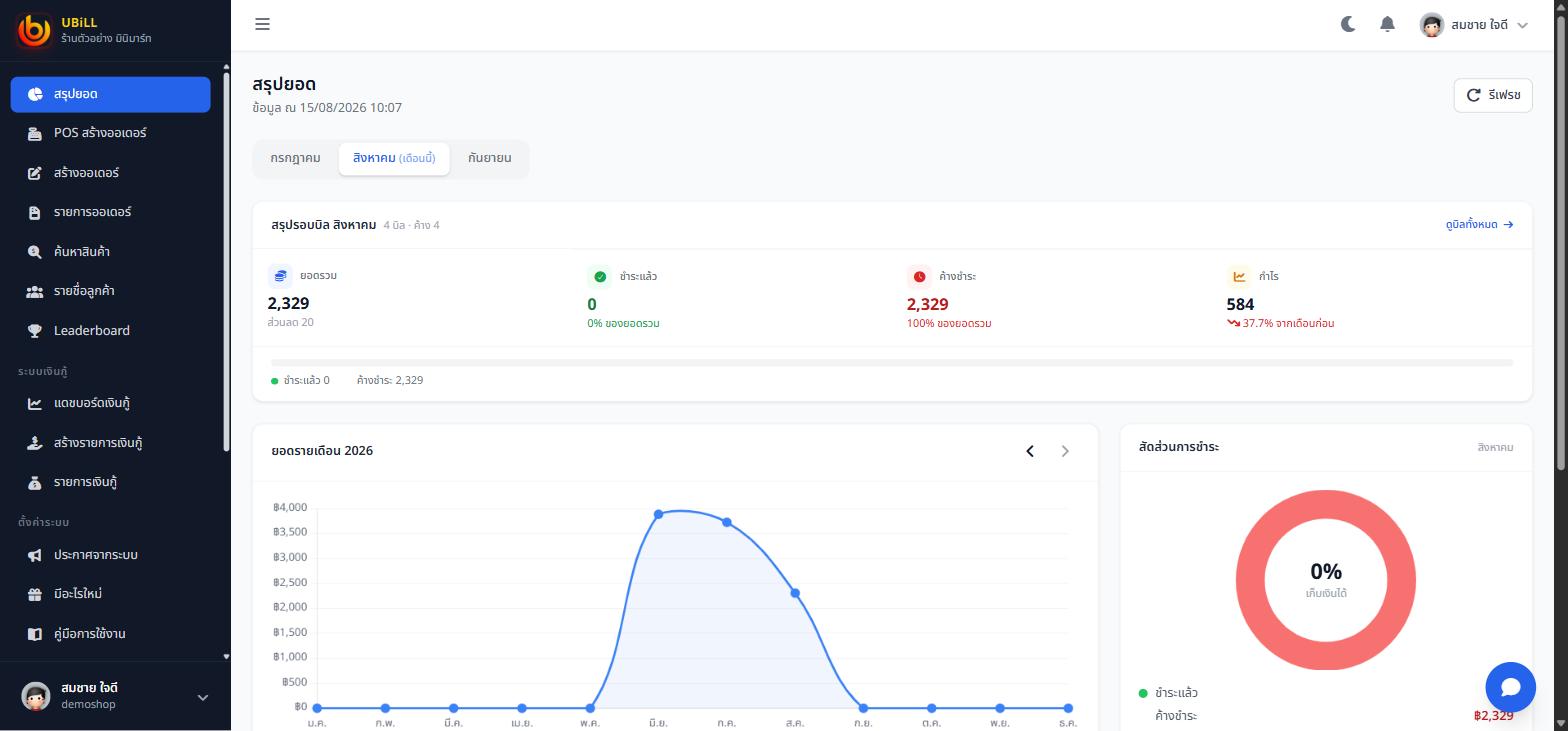
Task: Switch to the กรกฎาคม month tab
Action: point(295,158)
